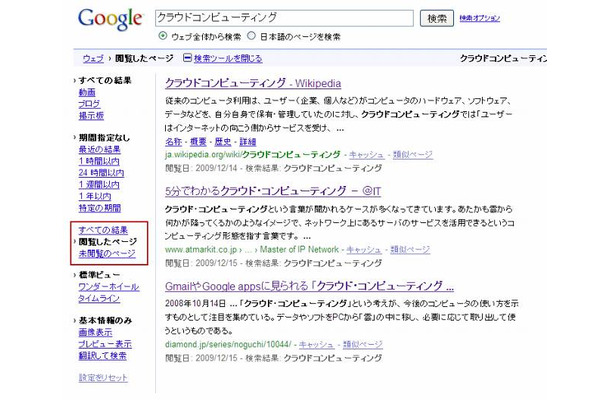Open 類似ページ for Wikipedia result
This screenshot has width=610, height=400.
[413, 155]
